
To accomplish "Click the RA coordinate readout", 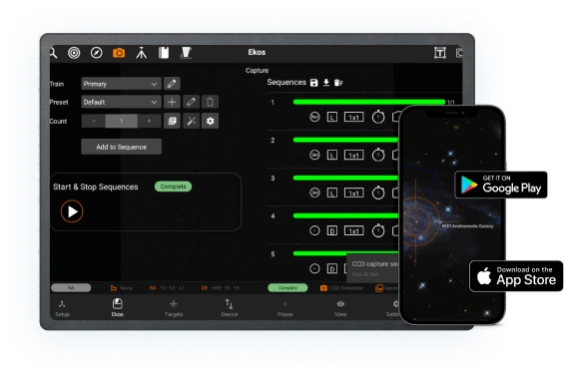I will [167, 288].
